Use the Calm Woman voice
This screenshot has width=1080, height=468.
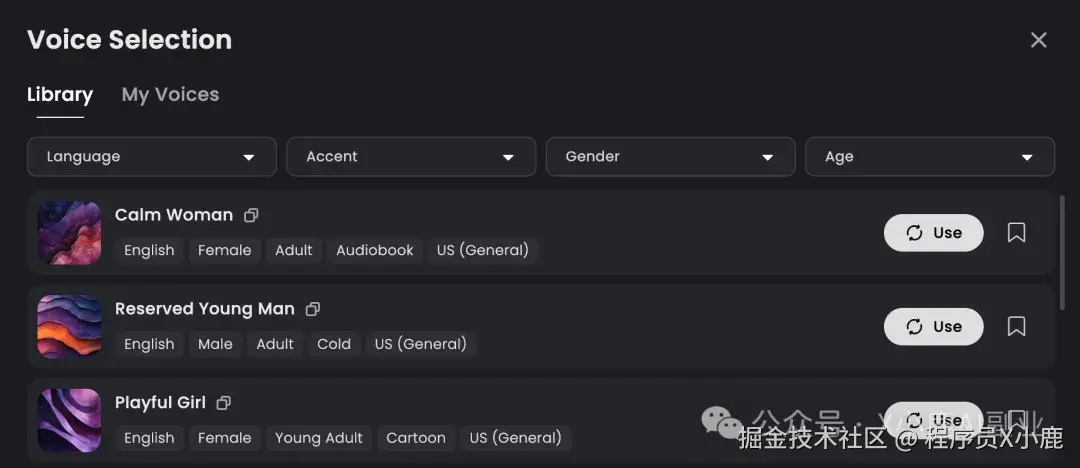point(933,233)
